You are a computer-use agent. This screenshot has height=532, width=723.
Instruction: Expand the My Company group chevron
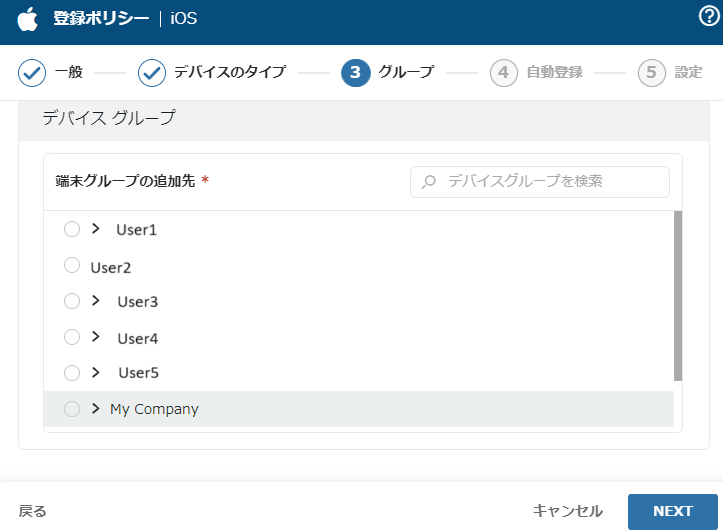pyautogui.click(x=95, y=408)
